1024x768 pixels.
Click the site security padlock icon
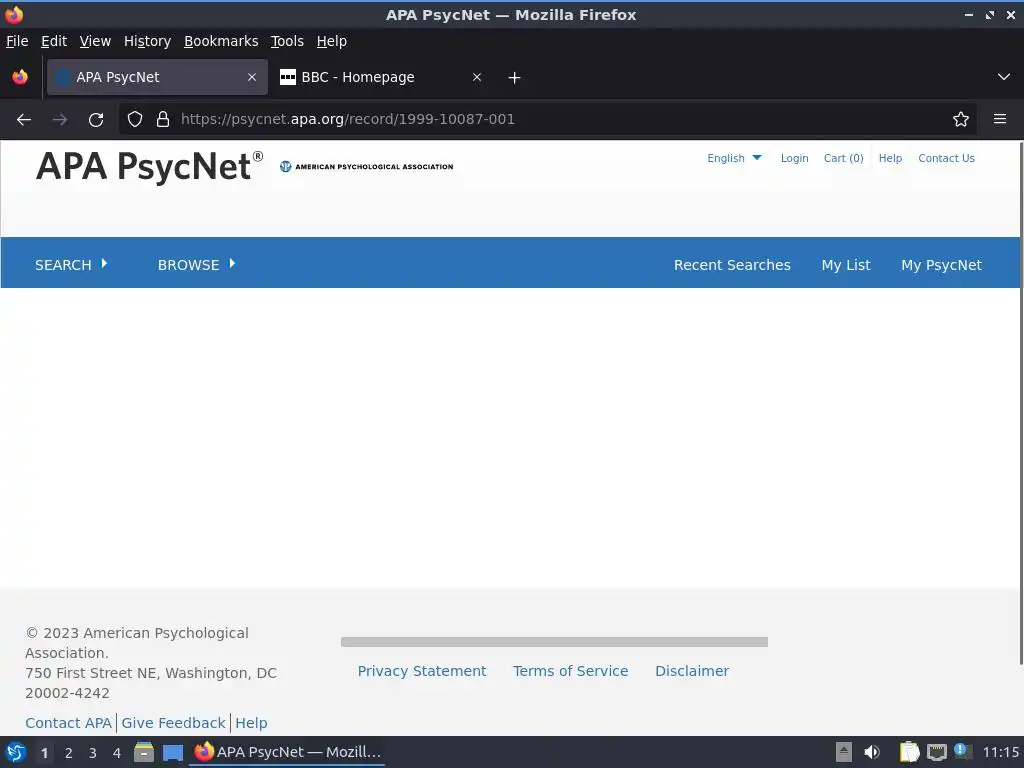(x=163, y=119)
